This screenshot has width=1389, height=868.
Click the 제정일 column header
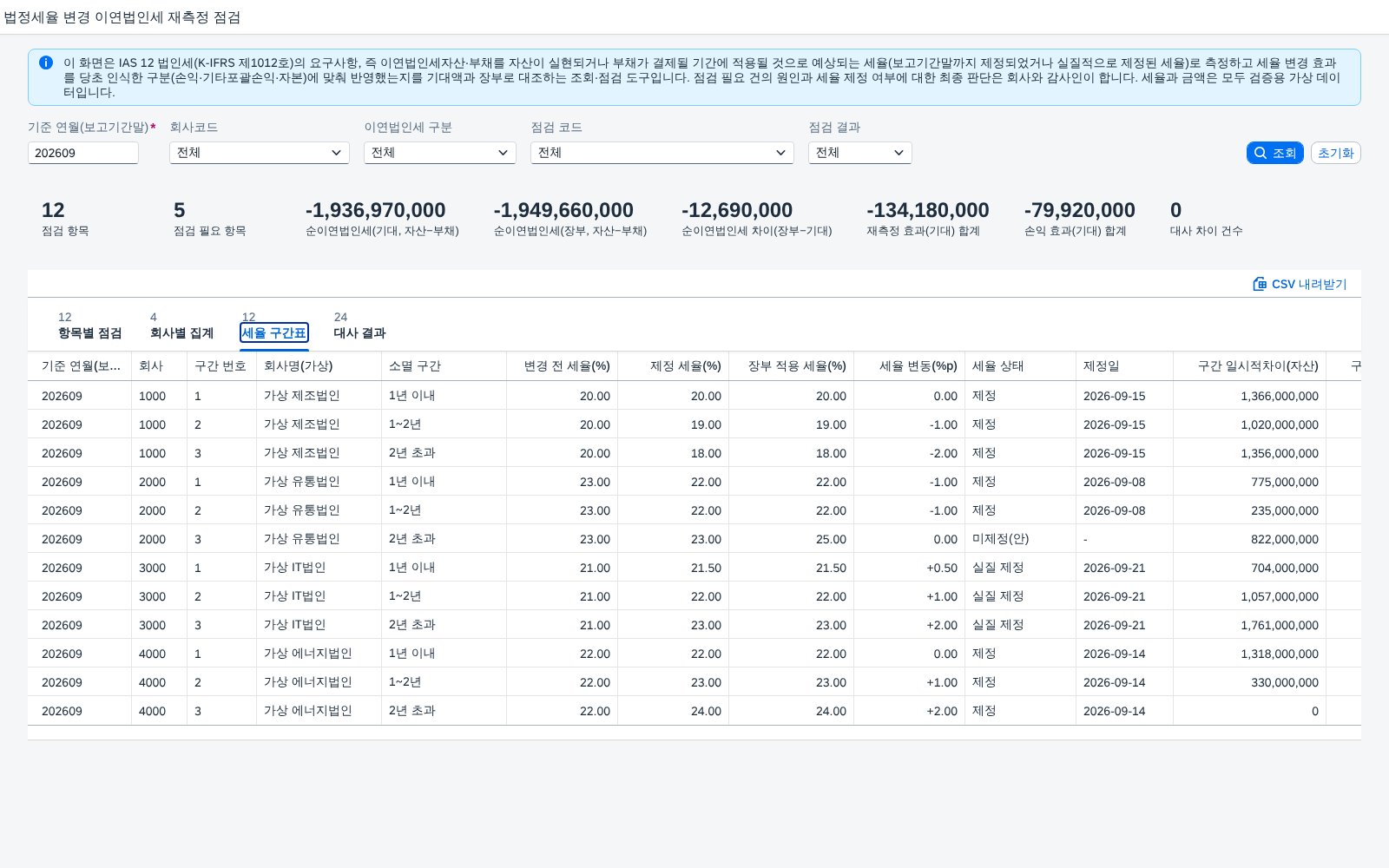[x=1125, y=366]
